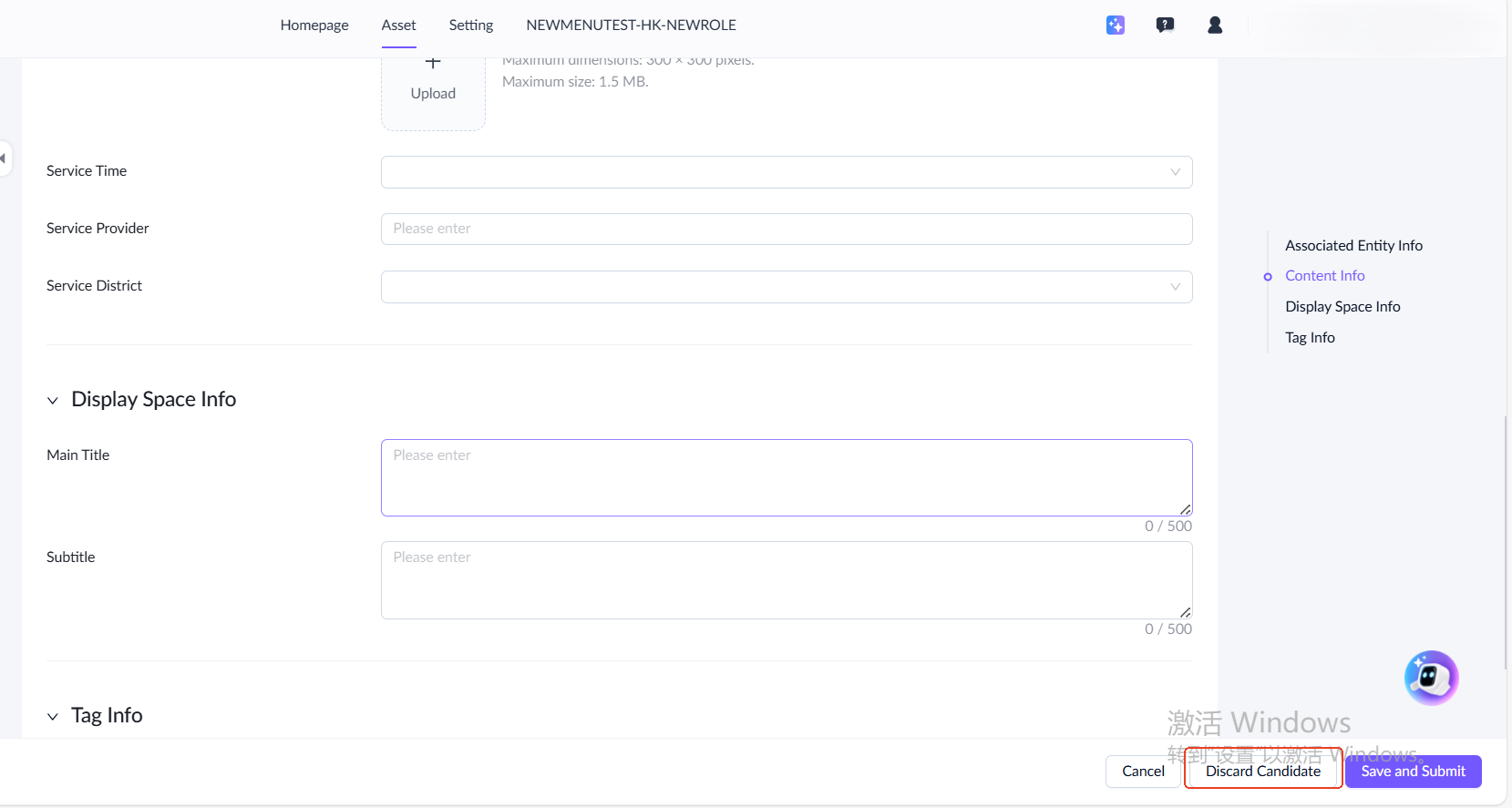The image size is (1512, 808).
Task: Open the help question bubble icon
Action: [x=1165, y=26]
